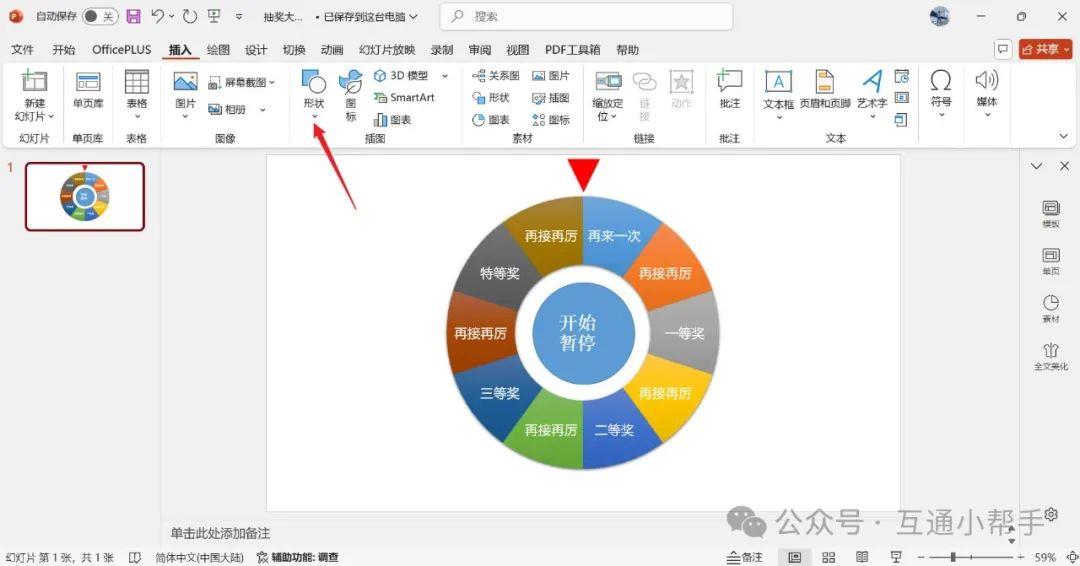Viewport: 1080px width, 566px height.
Task: Click the 缩放定位 zoom icon
Action: point(608,81)
